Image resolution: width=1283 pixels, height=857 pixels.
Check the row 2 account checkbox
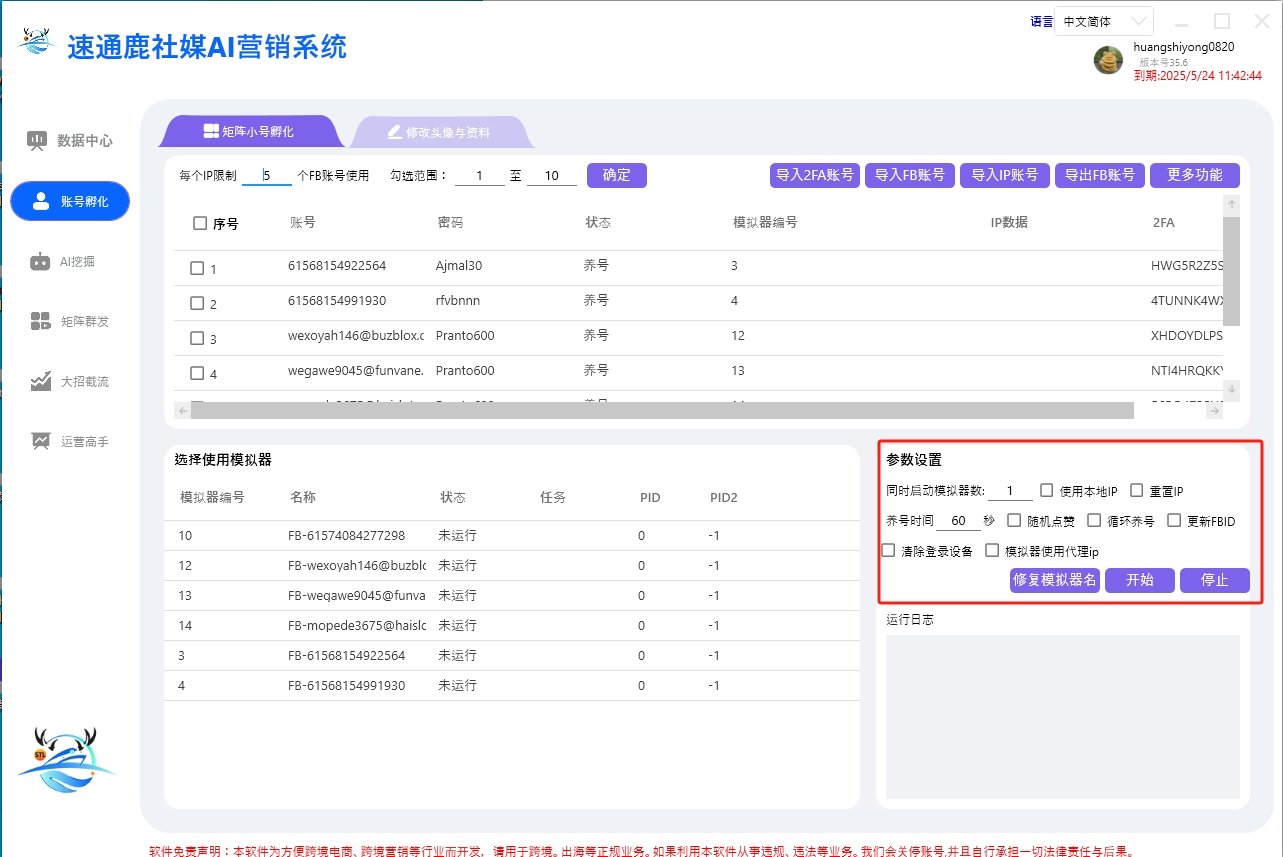coord(197,303)
